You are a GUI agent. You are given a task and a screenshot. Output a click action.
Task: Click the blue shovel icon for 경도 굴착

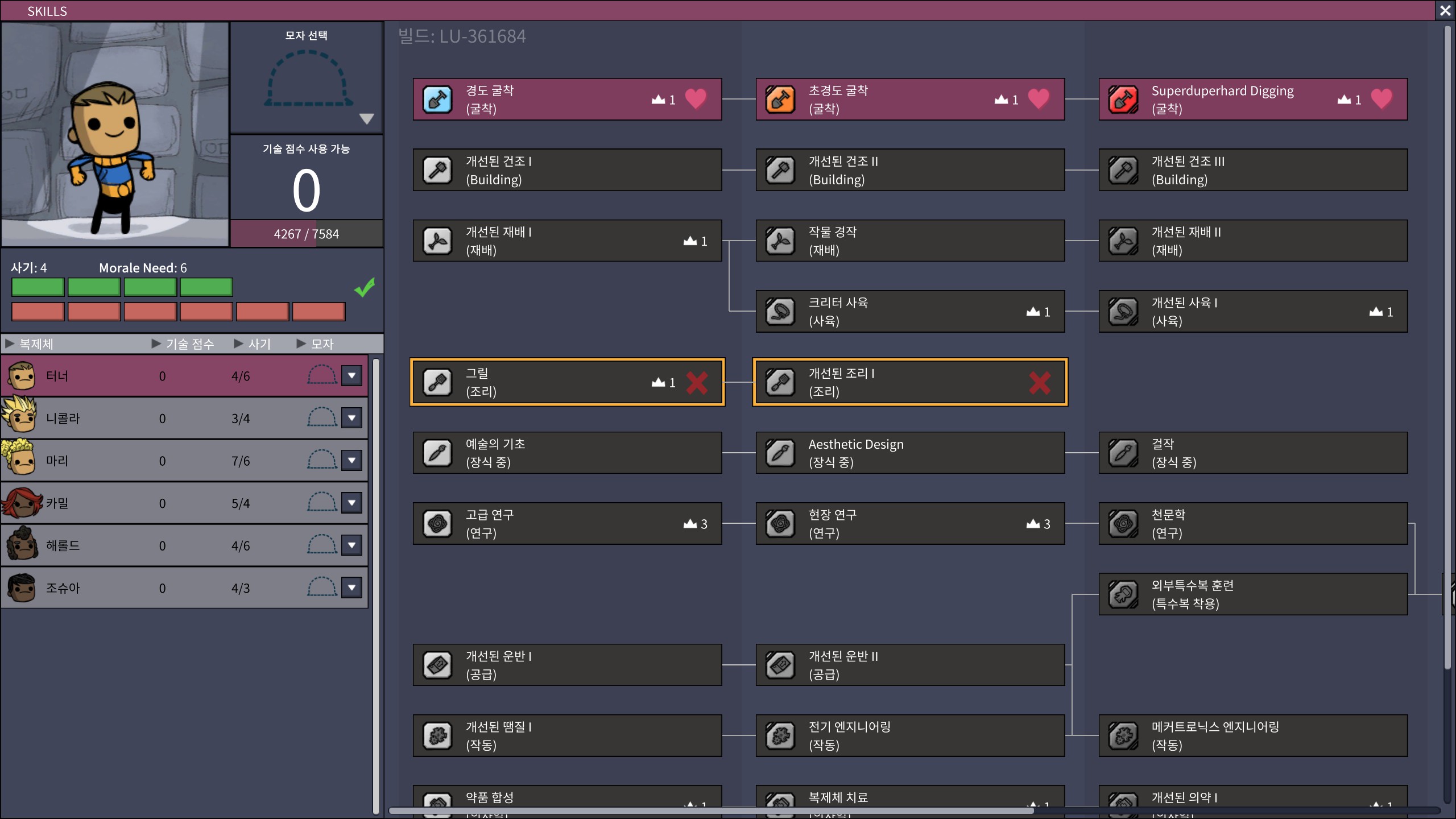pyautogui.click(x=437, y=100)
